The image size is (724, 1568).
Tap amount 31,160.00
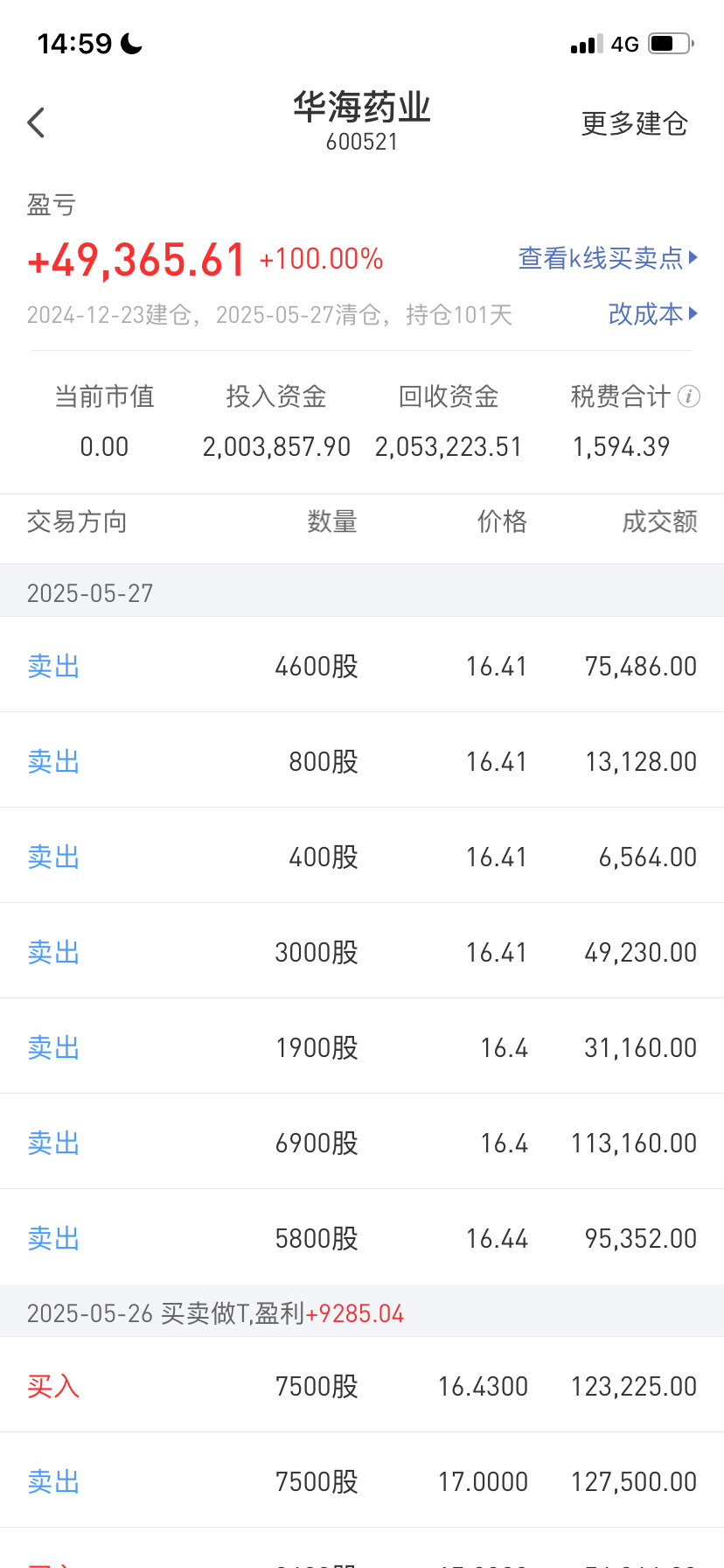[641, 1048]
